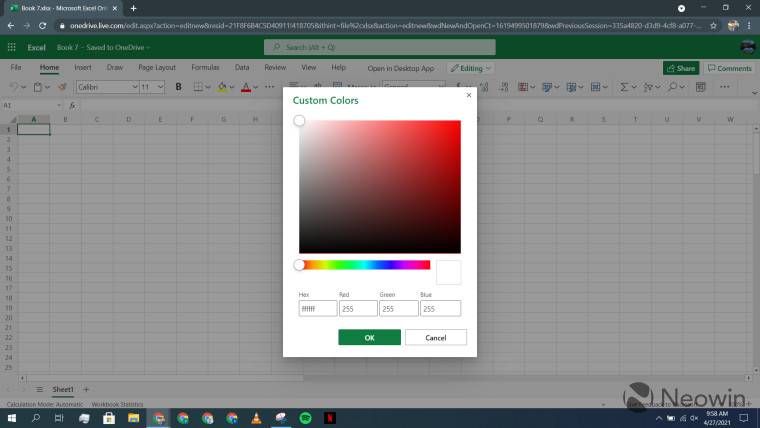The image size is (760, 428).
Task: Open the Format as Table icon
Action: tap(547, 87)
